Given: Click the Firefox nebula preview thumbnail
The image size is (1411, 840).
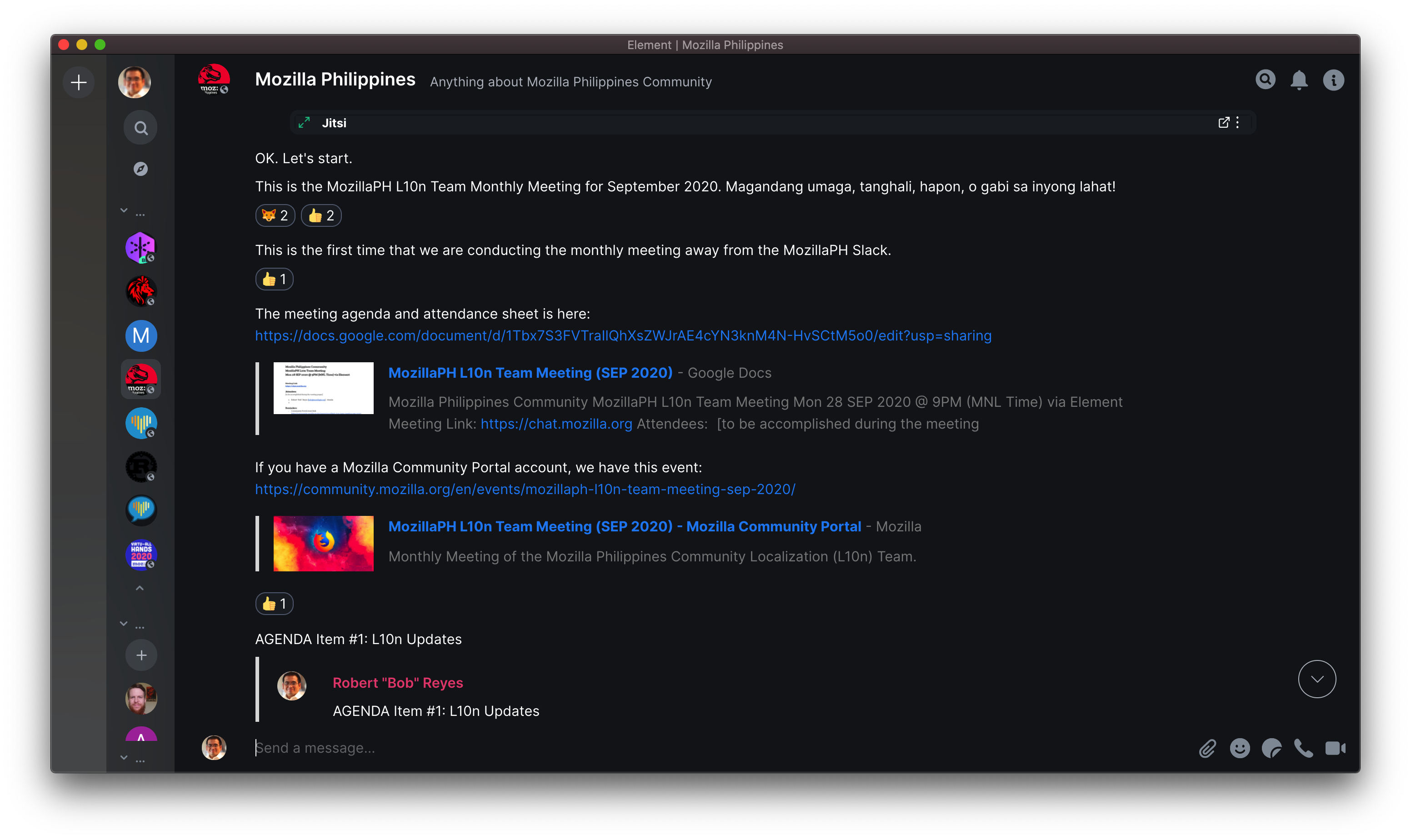Looking at the screenshot, I should 323,543.
